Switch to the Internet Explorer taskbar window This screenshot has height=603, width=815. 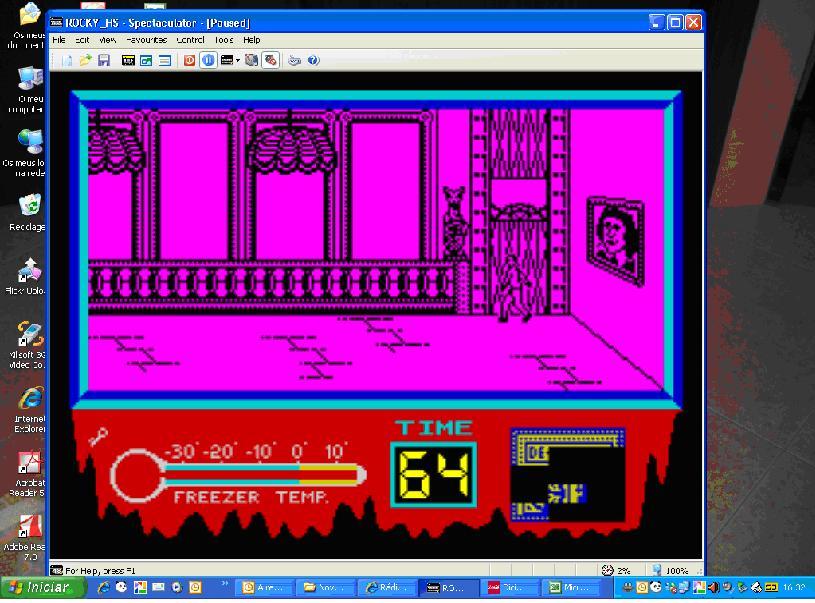pyautogui.click(x=386, y=587)
